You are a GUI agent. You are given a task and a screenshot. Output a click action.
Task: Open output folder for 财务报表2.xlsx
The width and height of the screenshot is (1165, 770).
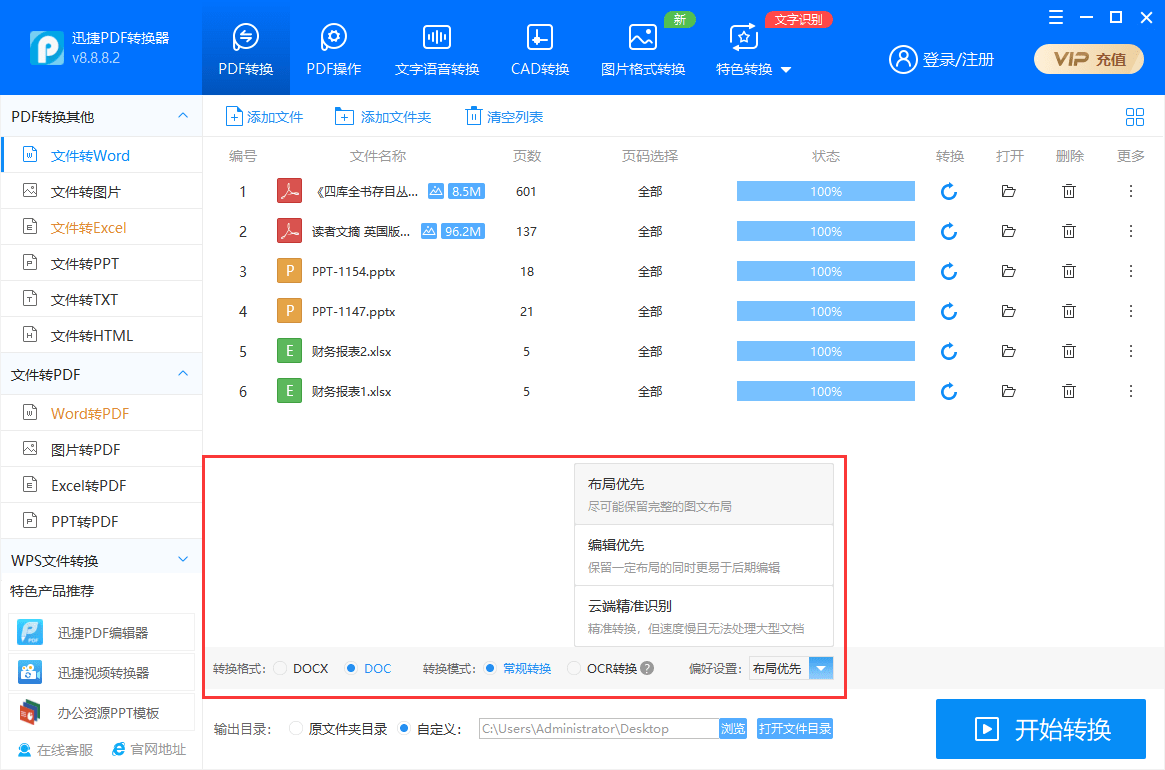pos(1008,351)
